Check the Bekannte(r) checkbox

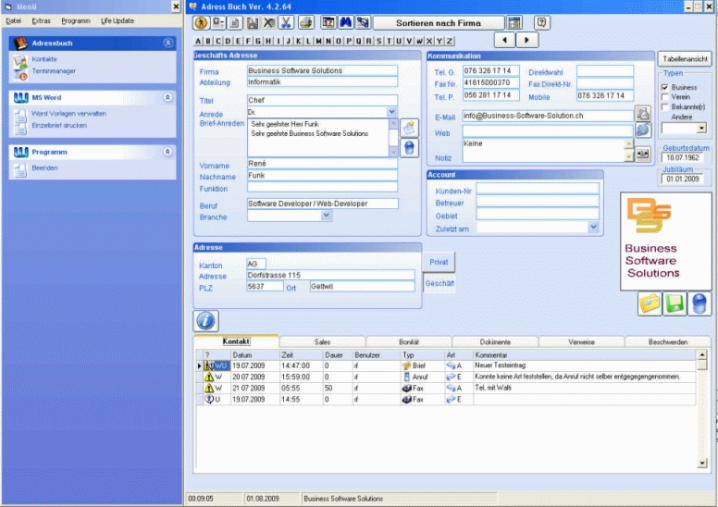tap(666, 105)
